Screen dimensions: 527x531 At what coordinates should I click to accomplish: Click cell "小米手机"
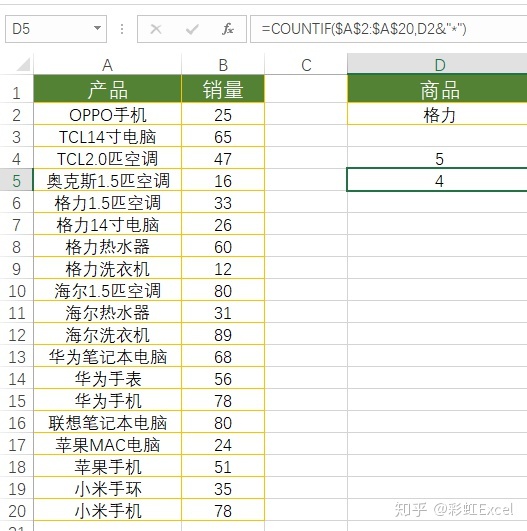point(107,511)
